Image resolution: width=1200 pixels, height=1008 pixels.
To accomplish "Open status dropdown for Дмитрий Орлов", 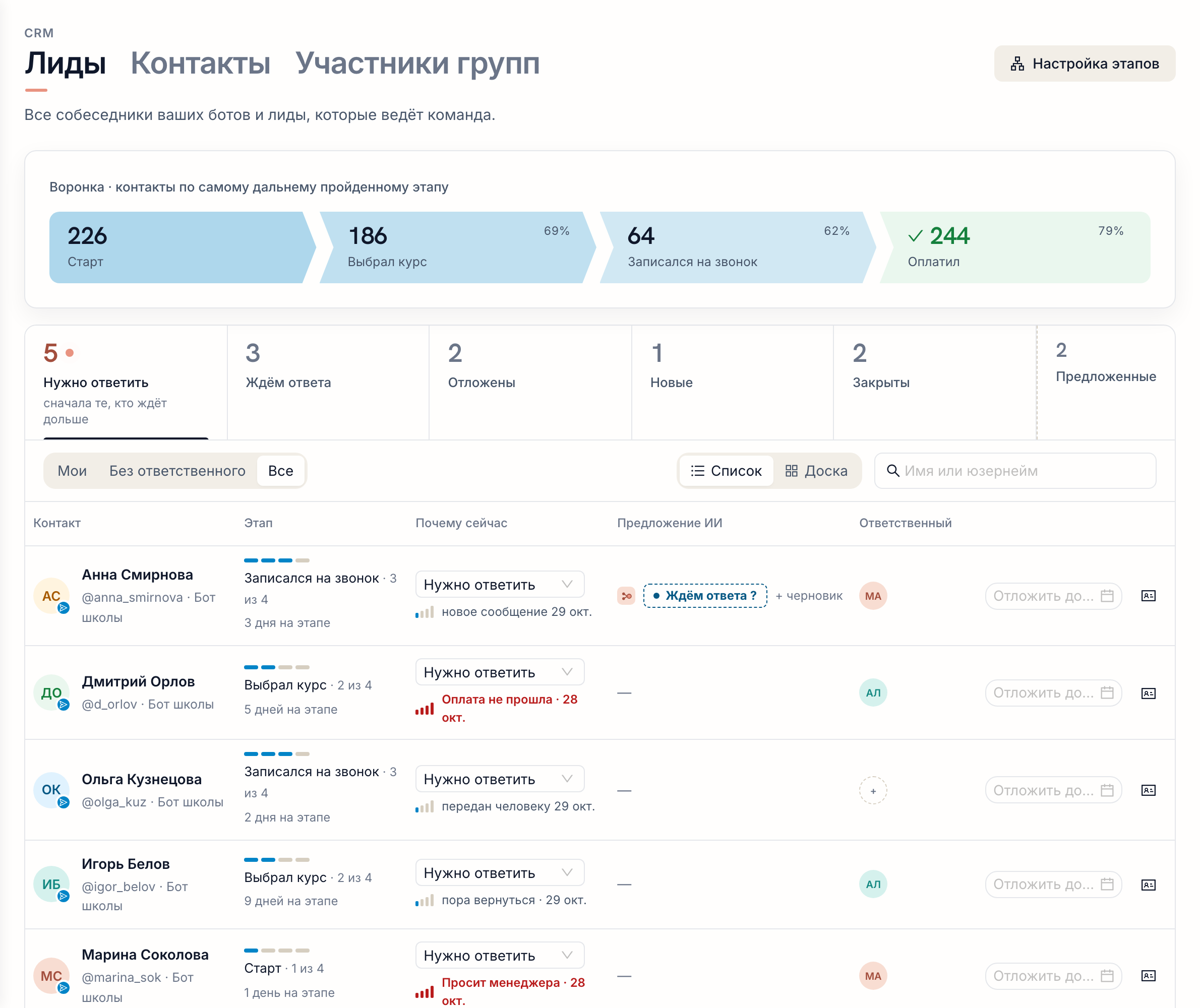I will point(500,672).
